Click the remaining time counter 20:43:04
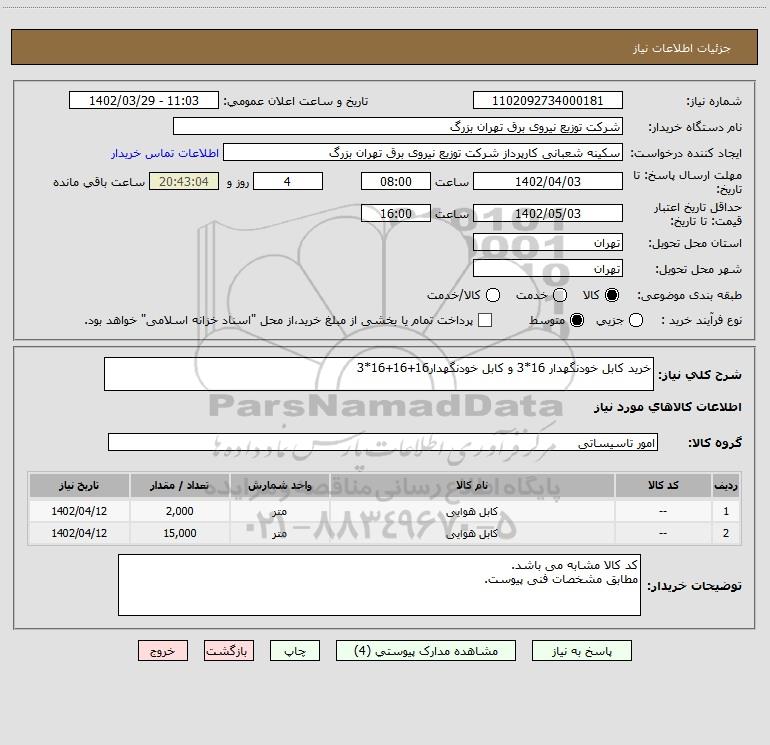Image resolution: width=770 pixels, height=745 pixels. point(184,181)
